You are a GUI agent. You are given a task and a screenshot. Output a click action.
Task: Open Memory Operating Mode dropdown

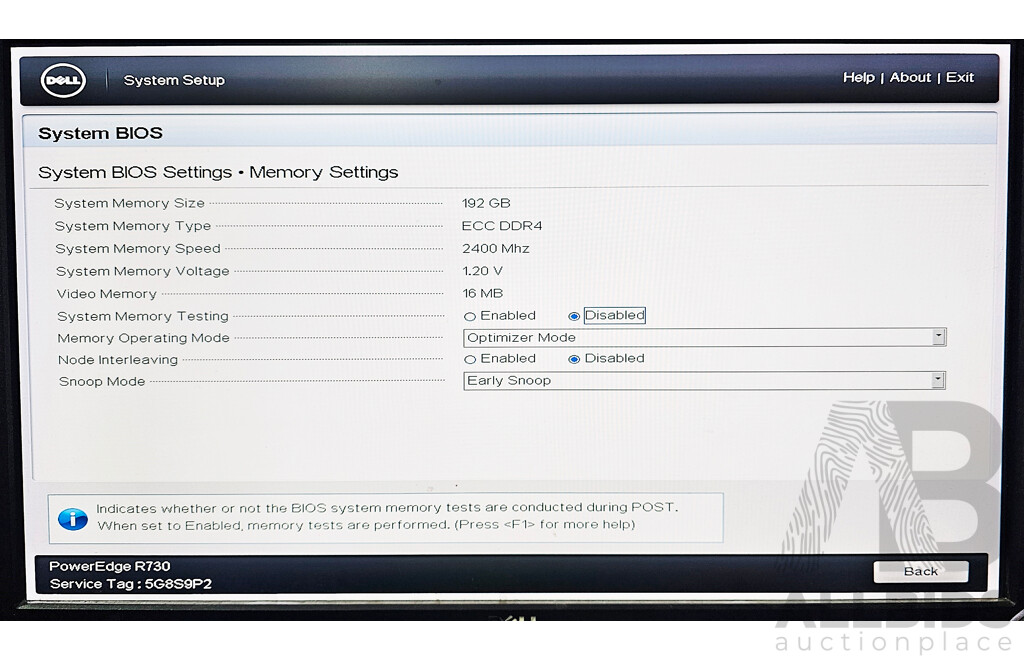[705, 338]
